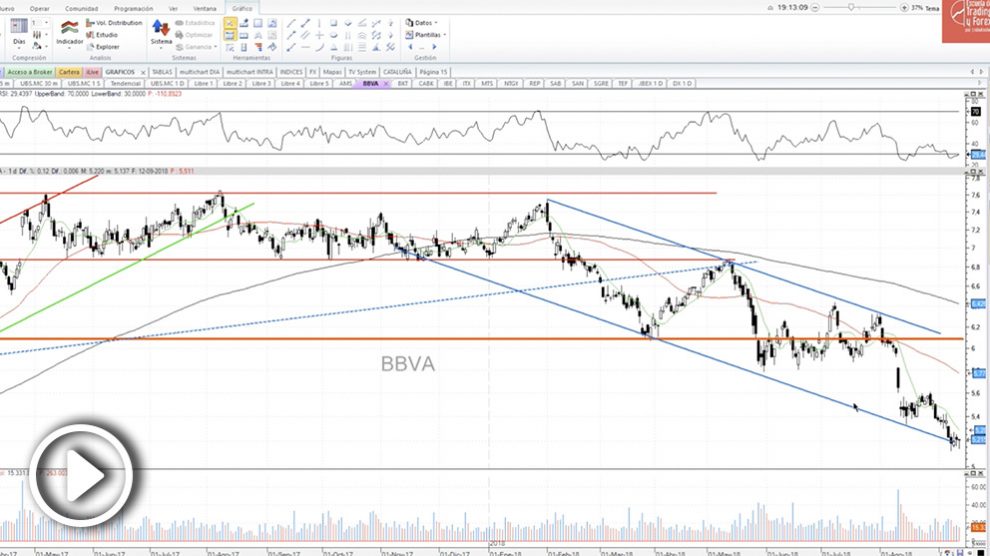990x556 pixels.
Task: Open the Sistema dropdown arrow
Action: tap(161, 48)
